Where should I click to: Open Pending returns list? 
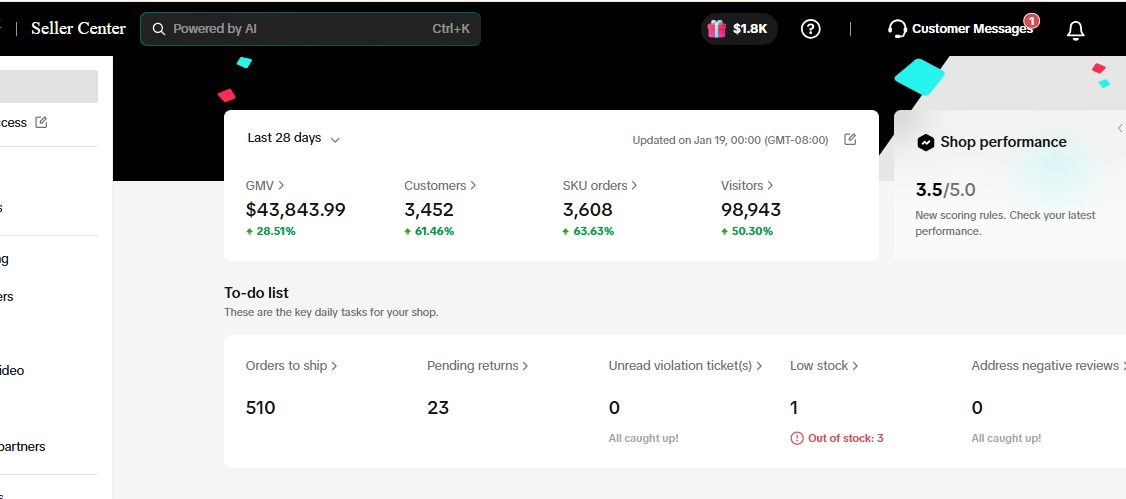point(477,366)
